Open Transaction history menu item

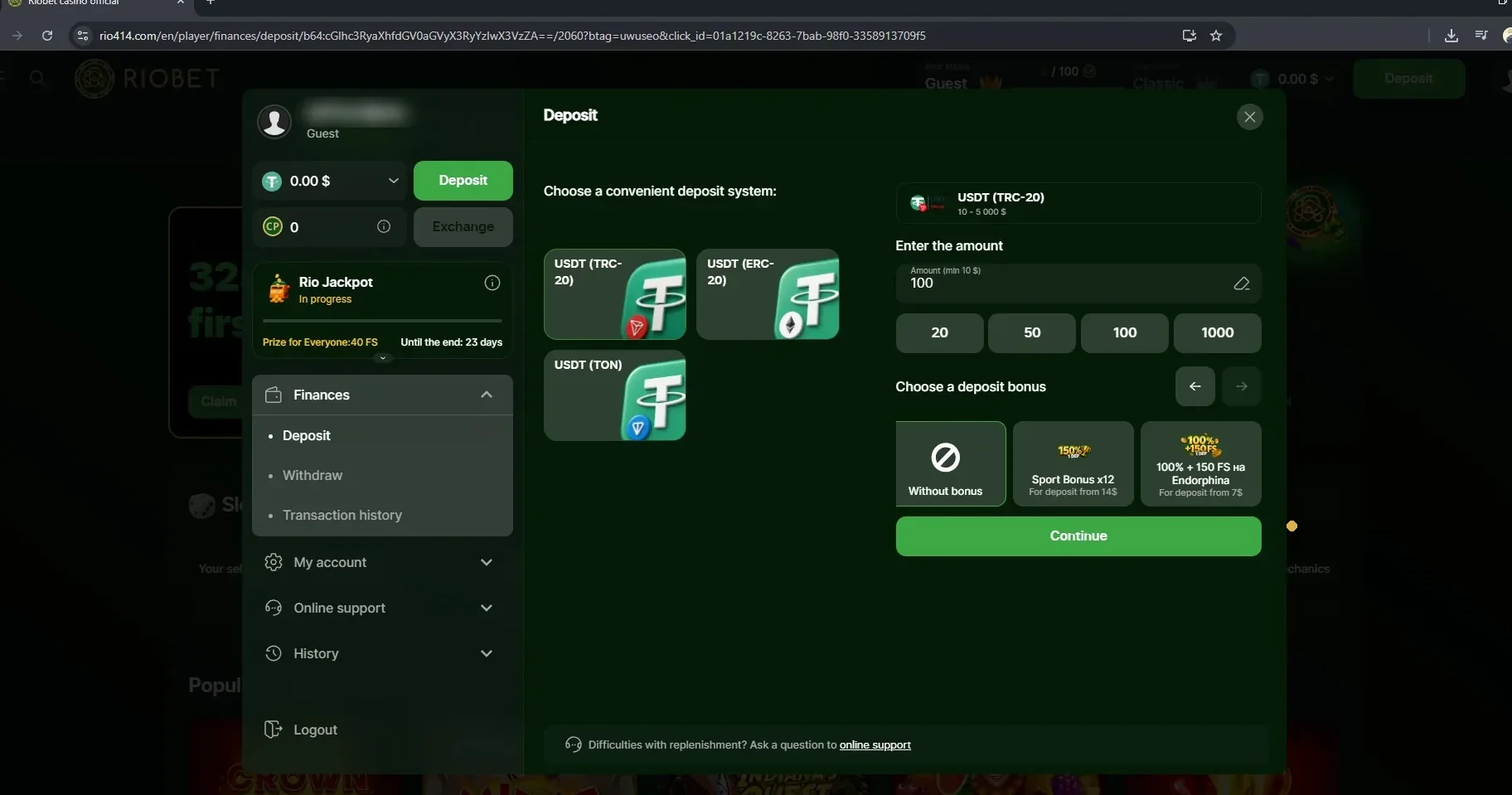point(342,515)
